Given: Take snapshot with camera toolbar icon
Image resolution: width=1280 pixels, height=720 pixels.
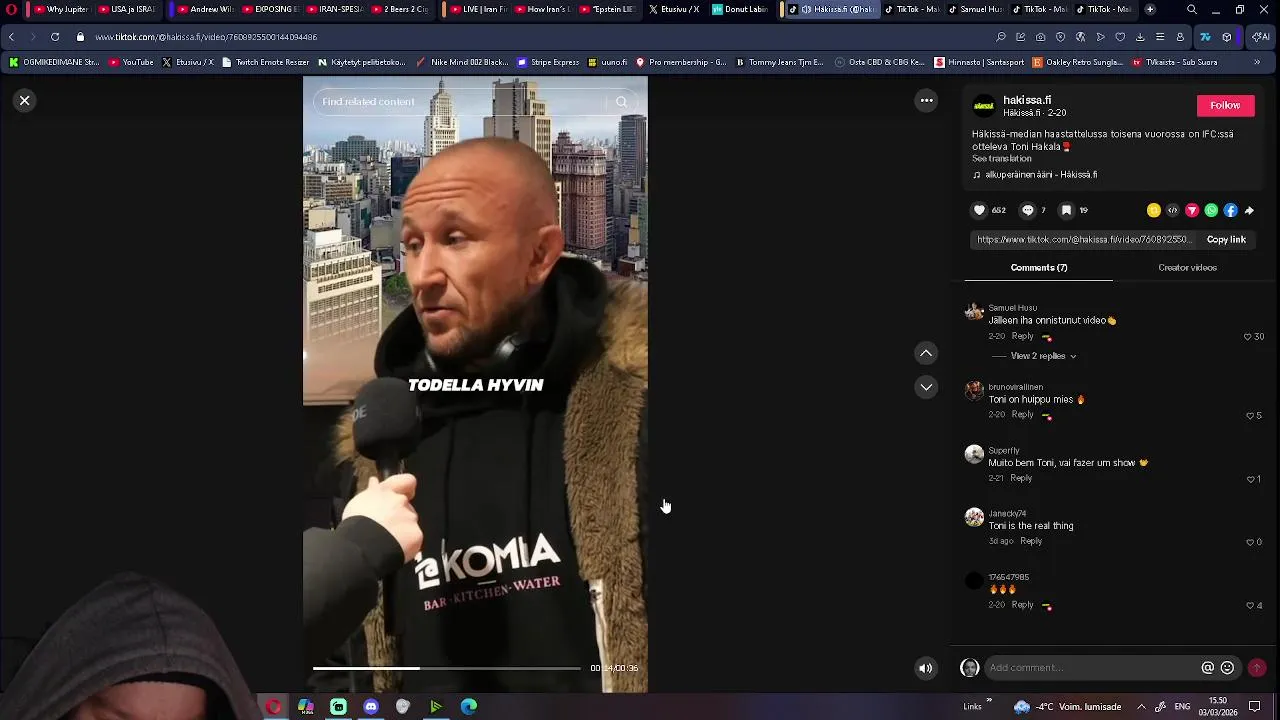Looking at the screenshot, I should pyautogui.click(x=1040, y=37).
